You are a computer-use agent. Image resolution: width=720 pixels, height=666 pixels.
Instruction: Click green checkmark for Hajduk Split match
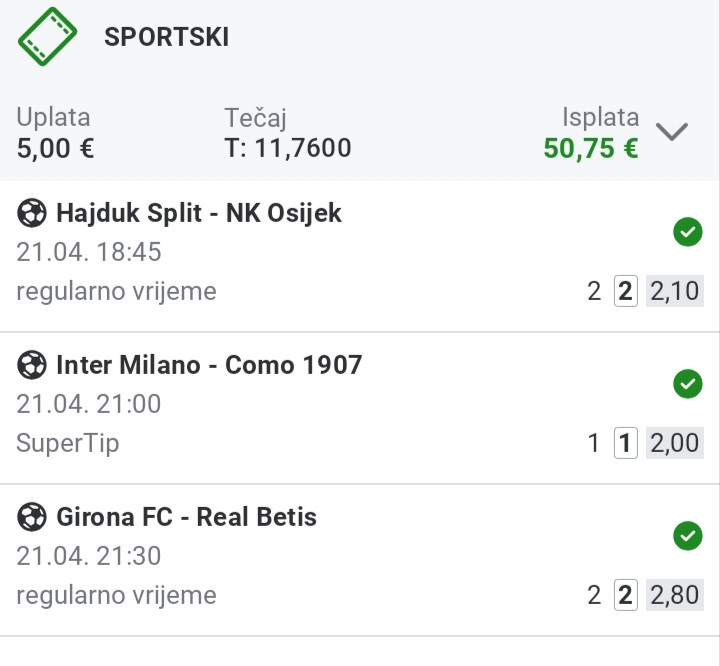[x=687, y=233]
